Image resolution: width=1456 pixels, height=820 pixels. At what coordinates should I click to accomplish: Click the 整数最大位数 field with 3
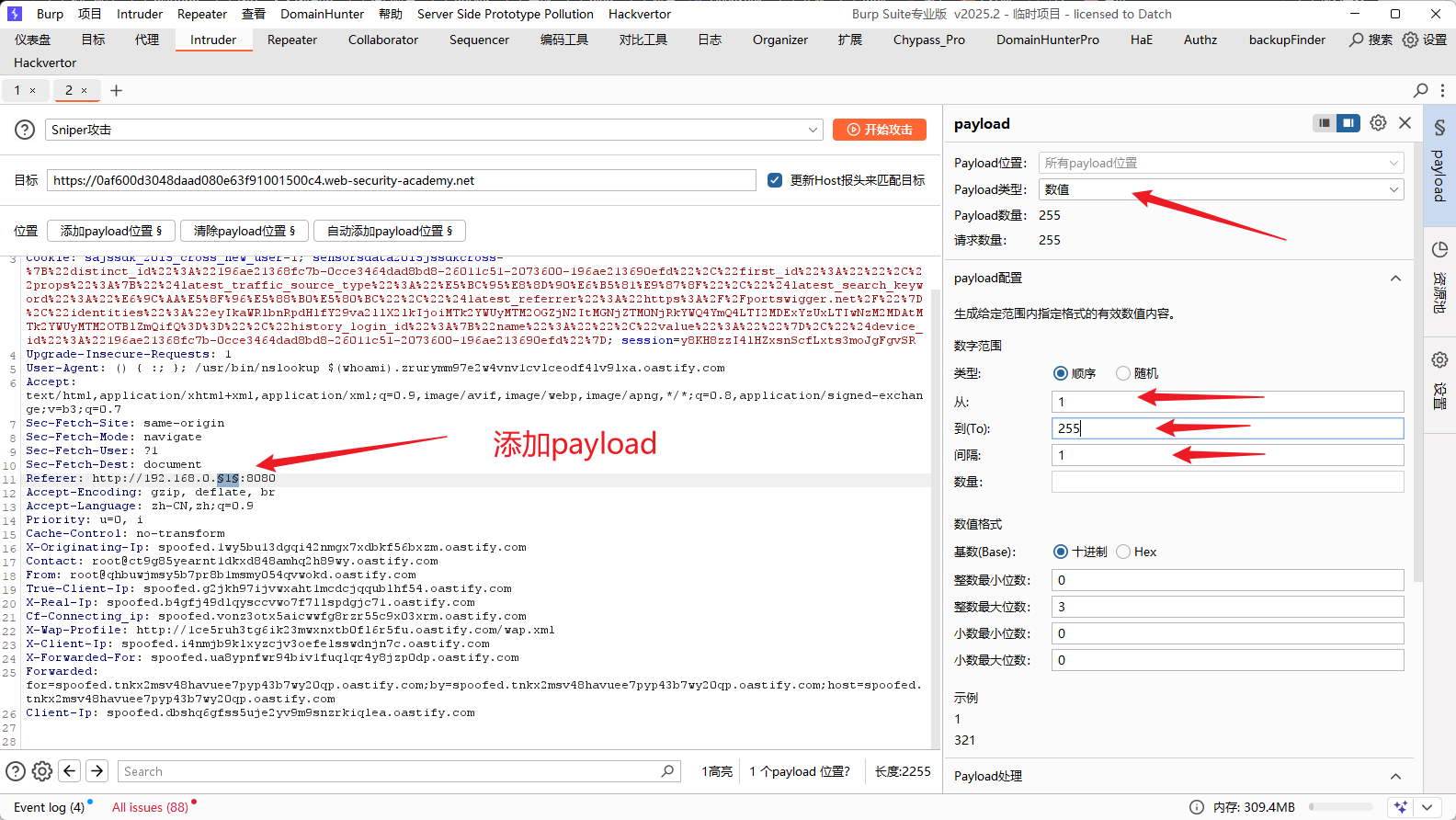1227,607
